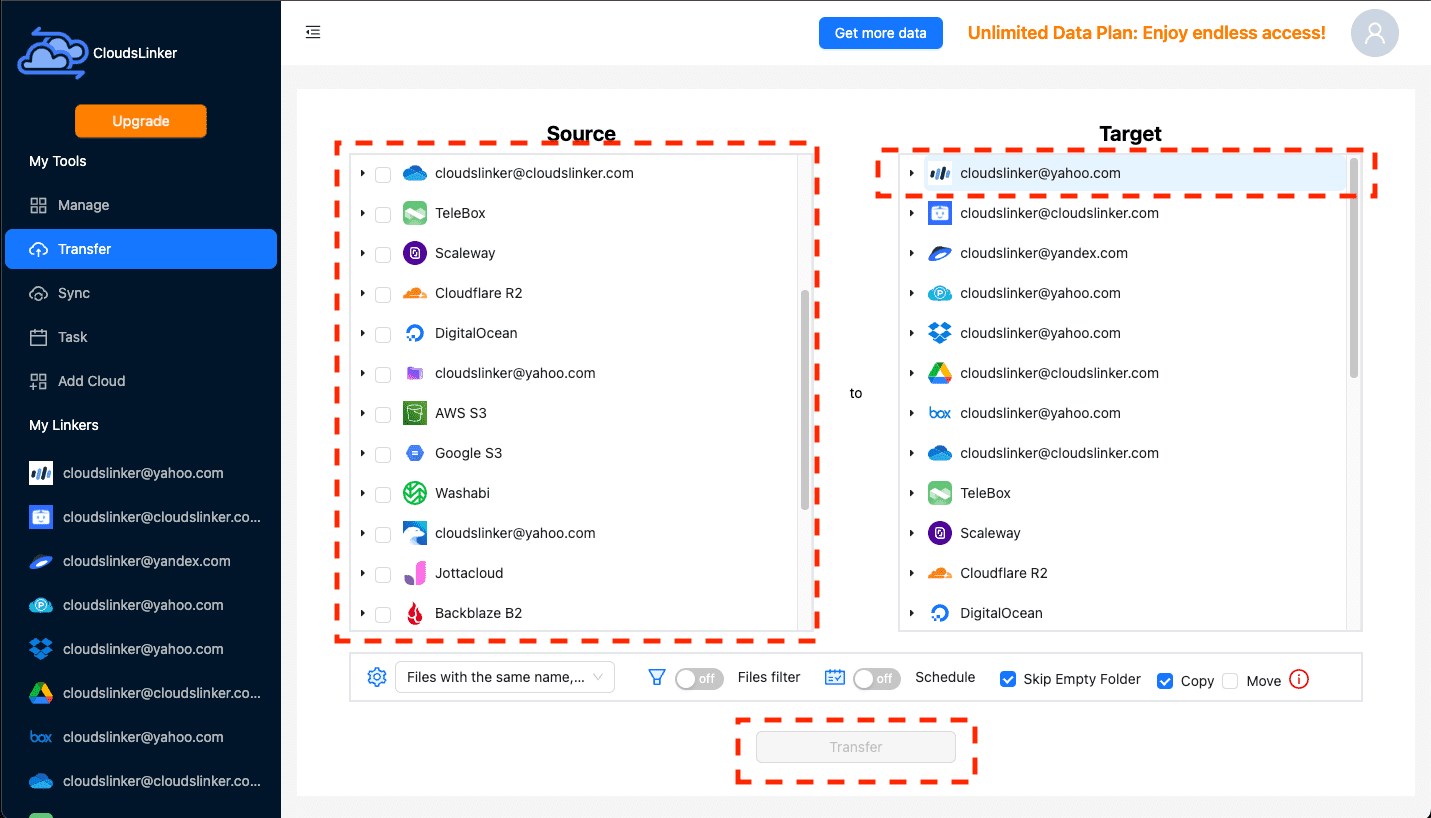Viewport: 1431px width, 818px height.
Task: Toggle the Files filter switch
Action: click(x=699, y=678)
